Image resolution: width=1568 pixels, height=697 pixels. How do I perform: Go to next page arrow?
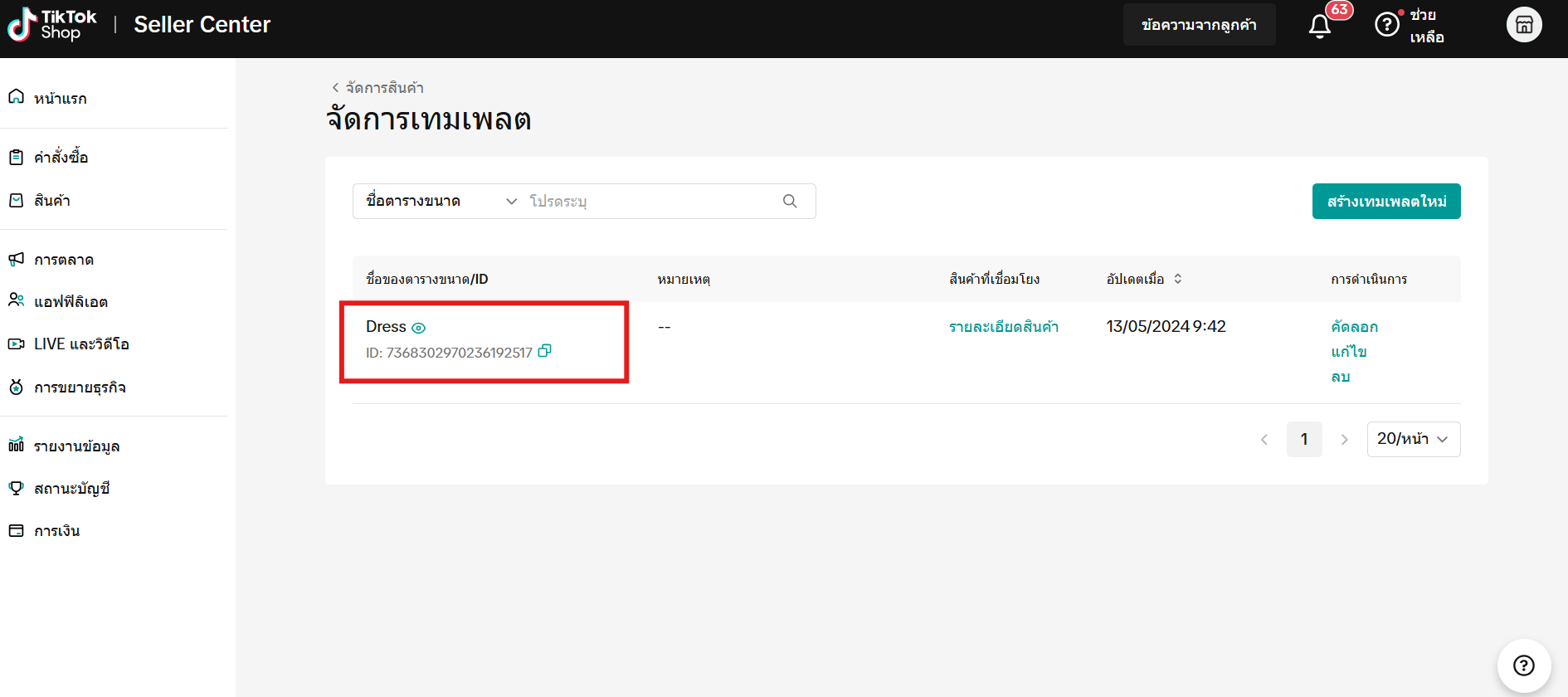click(x=1344, y=440)
